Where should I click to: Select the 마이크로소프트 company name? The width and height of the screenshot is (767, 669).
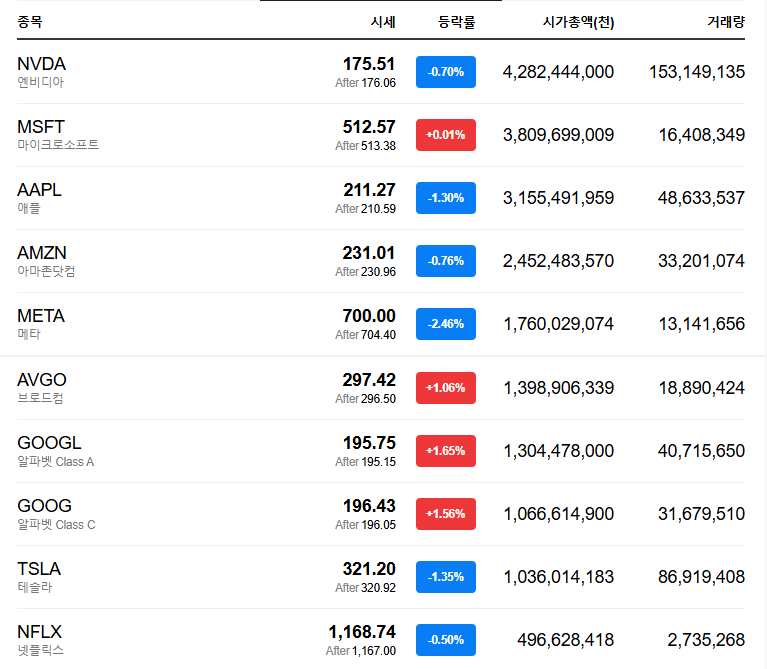pyautogui.click(x=58, y=145)
